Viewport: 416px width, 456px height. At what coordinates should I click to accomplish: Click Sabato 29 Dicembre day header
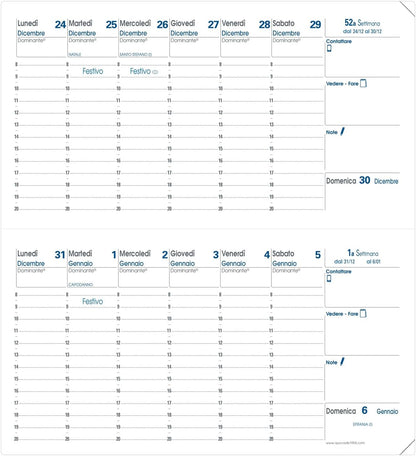[296, 28]
